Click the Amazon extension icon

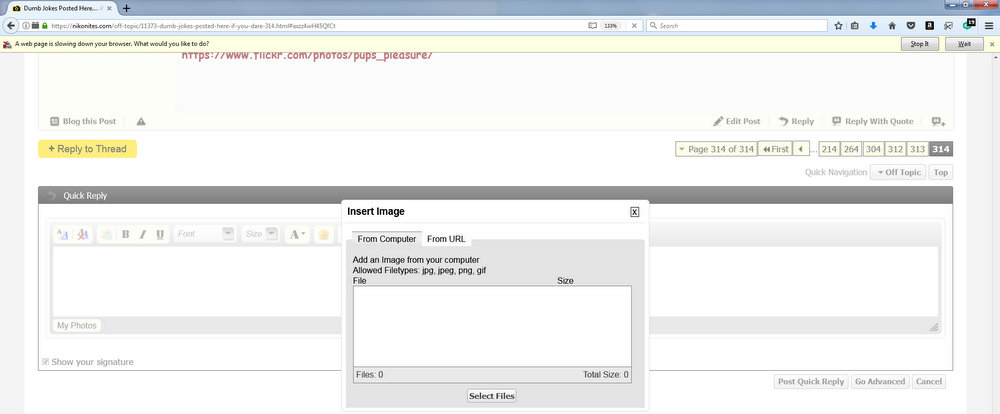tap(930, 26)
